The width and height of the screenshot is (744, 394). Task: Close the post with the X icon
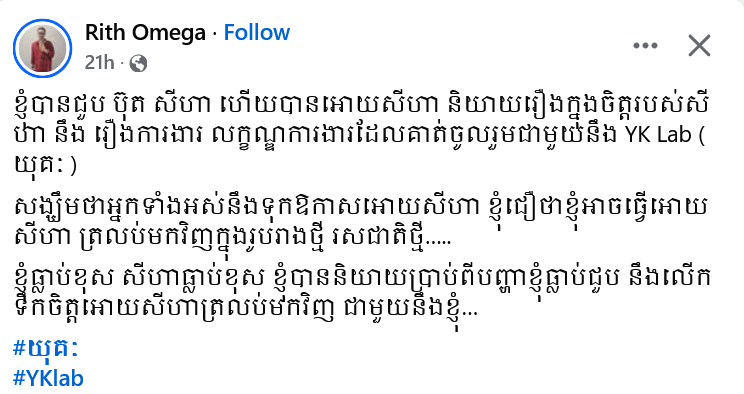[699, 46]
